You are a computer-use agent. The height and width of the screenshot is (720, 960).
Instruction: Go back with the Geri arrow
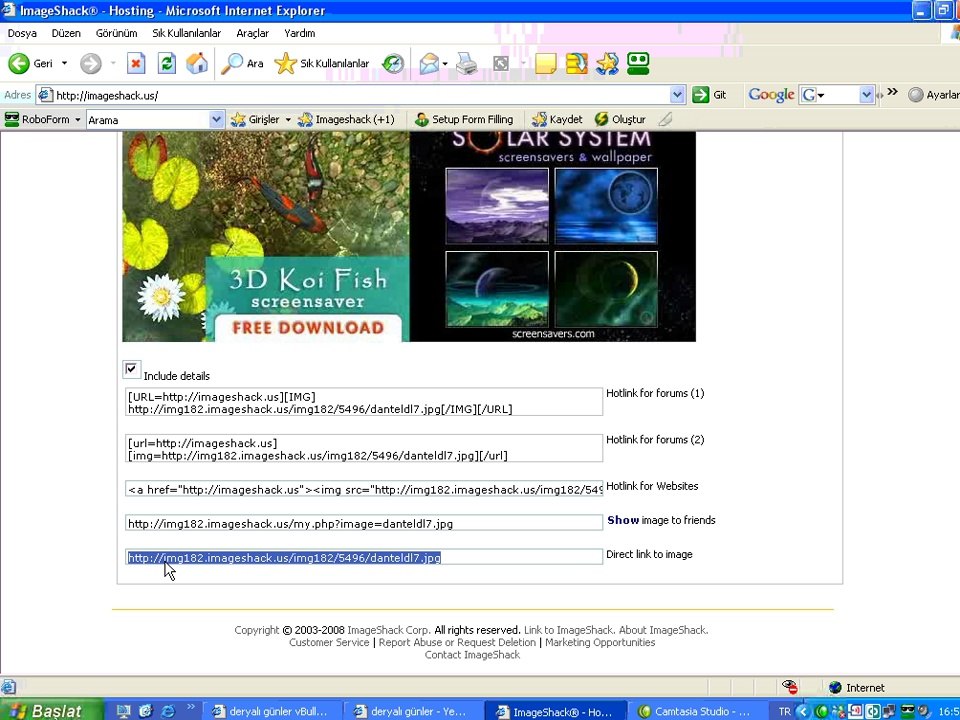[x=31, y=63]
